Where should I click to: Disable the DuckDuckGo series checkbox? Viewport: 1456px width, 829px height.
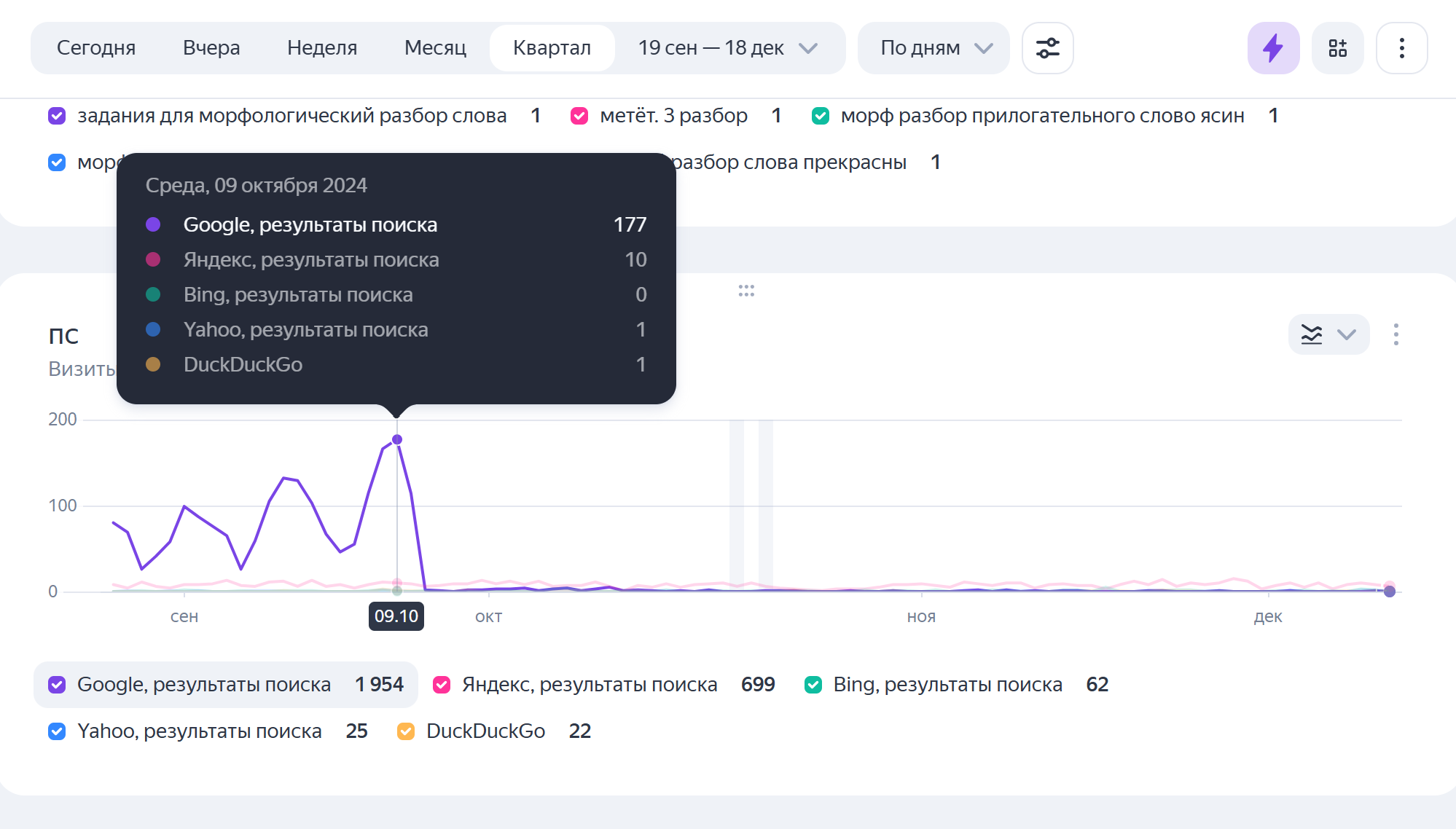[x=406, y=731]
